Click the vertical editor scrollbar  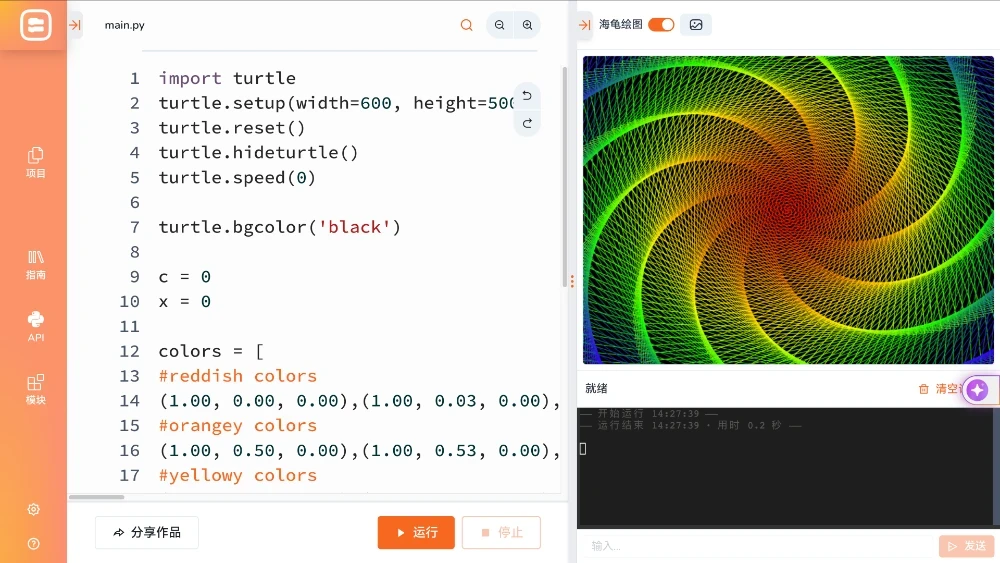click(x=564, y=177)
